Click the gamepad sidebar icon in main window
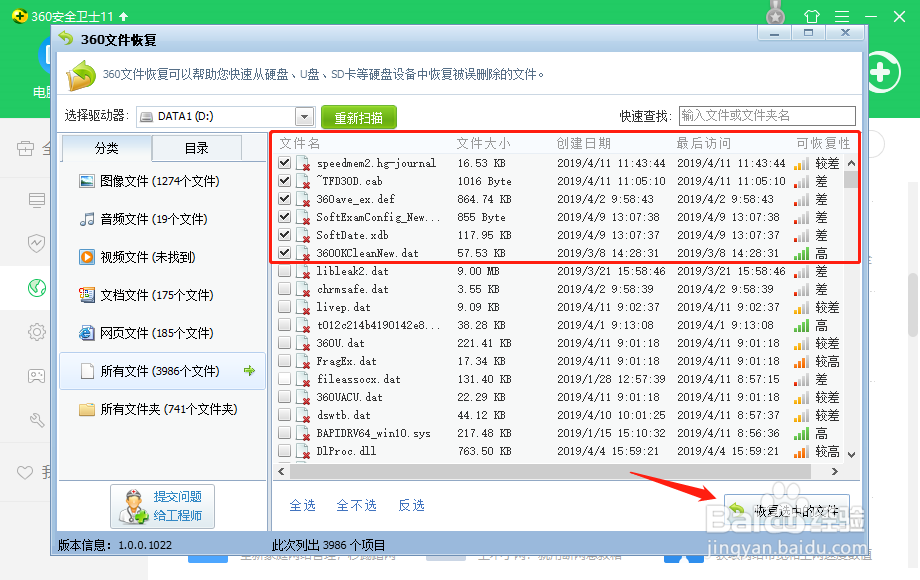920x580 pixels. (x=36, y=376)
